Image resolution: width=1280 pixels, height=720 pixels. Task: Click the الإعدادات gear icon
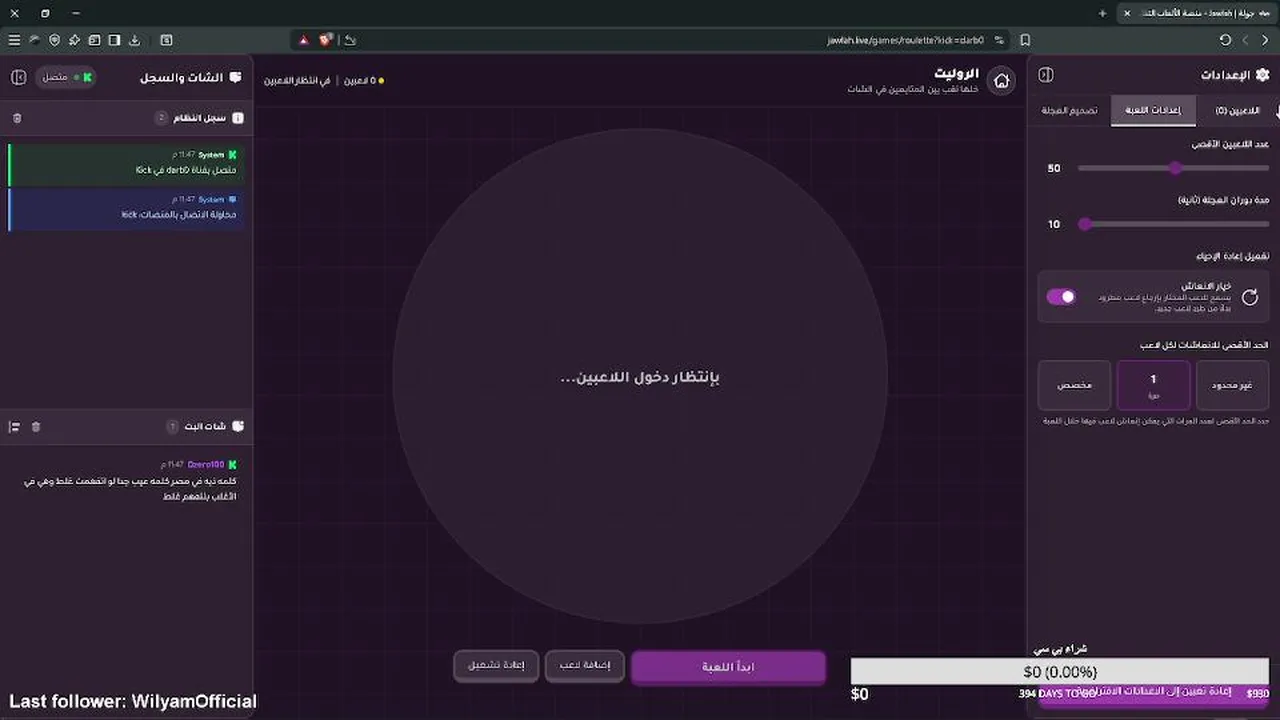click(1262, 75)
